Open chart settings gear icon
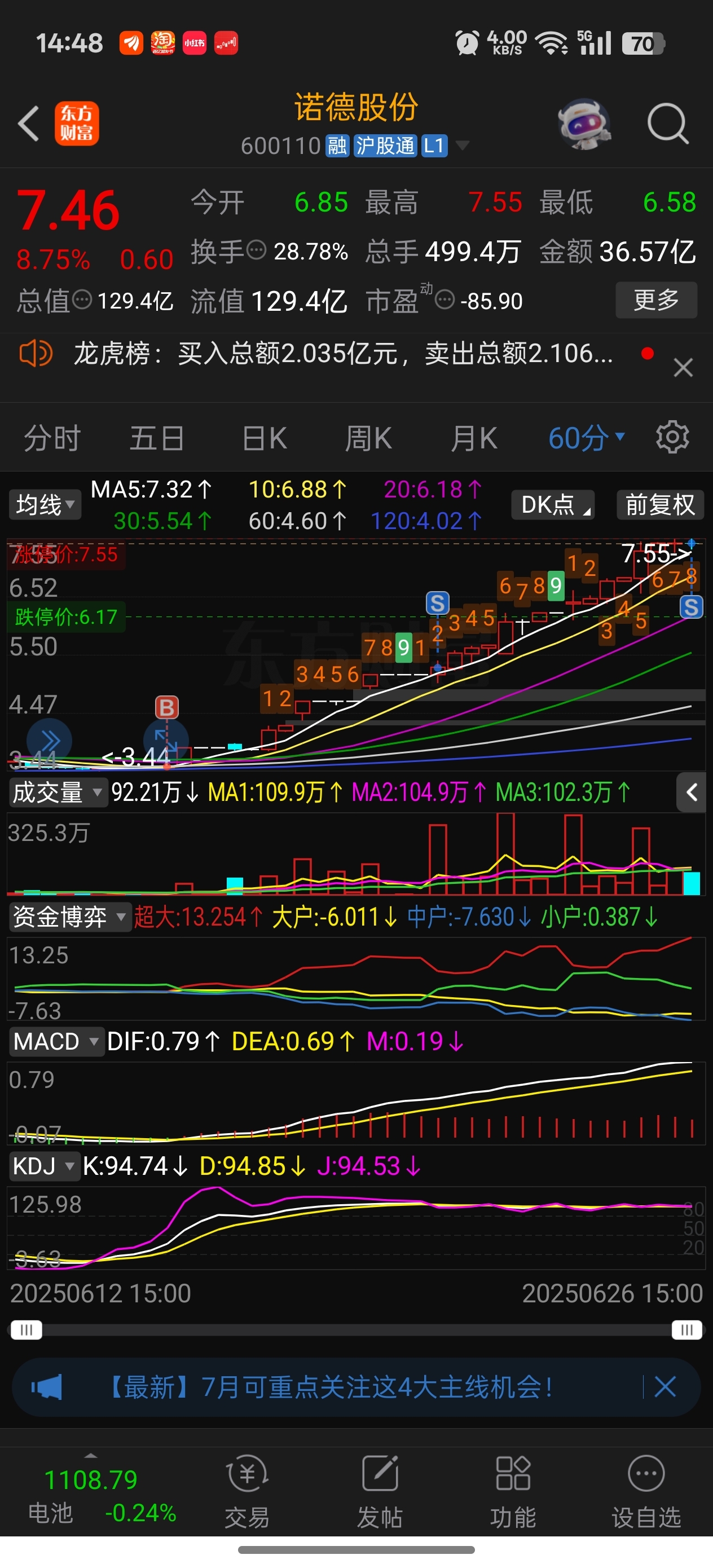The width and height of the screenshot is (713, 1568). [672, 437]
